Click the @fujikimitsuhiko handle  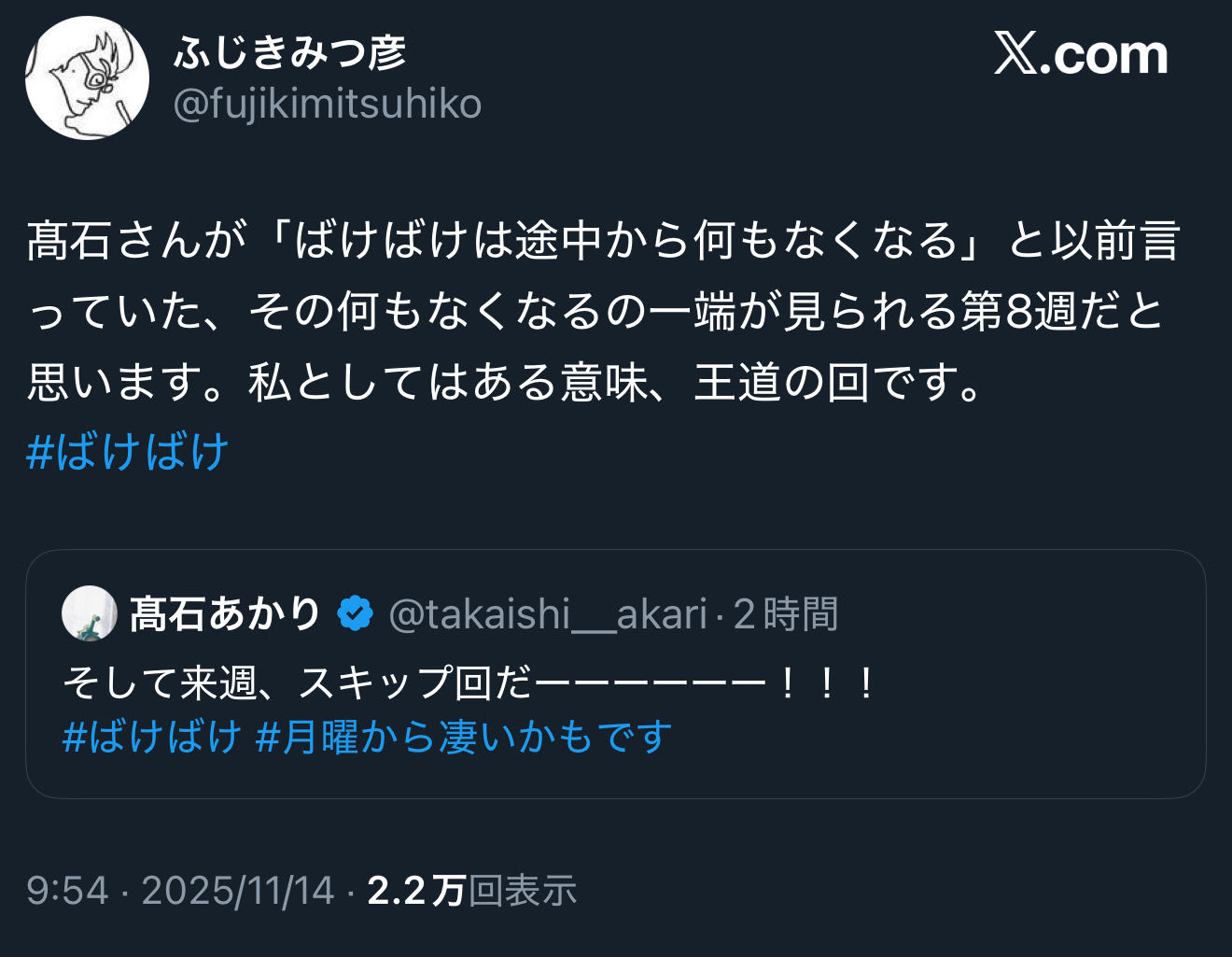[328, 104]
